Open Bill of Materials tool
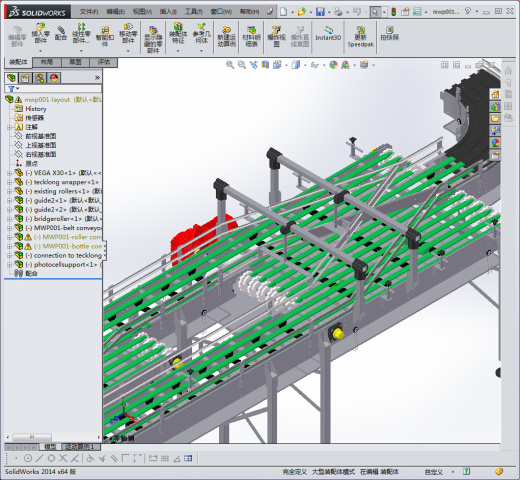Screen dimensions: 520x480 coord(251,37)
